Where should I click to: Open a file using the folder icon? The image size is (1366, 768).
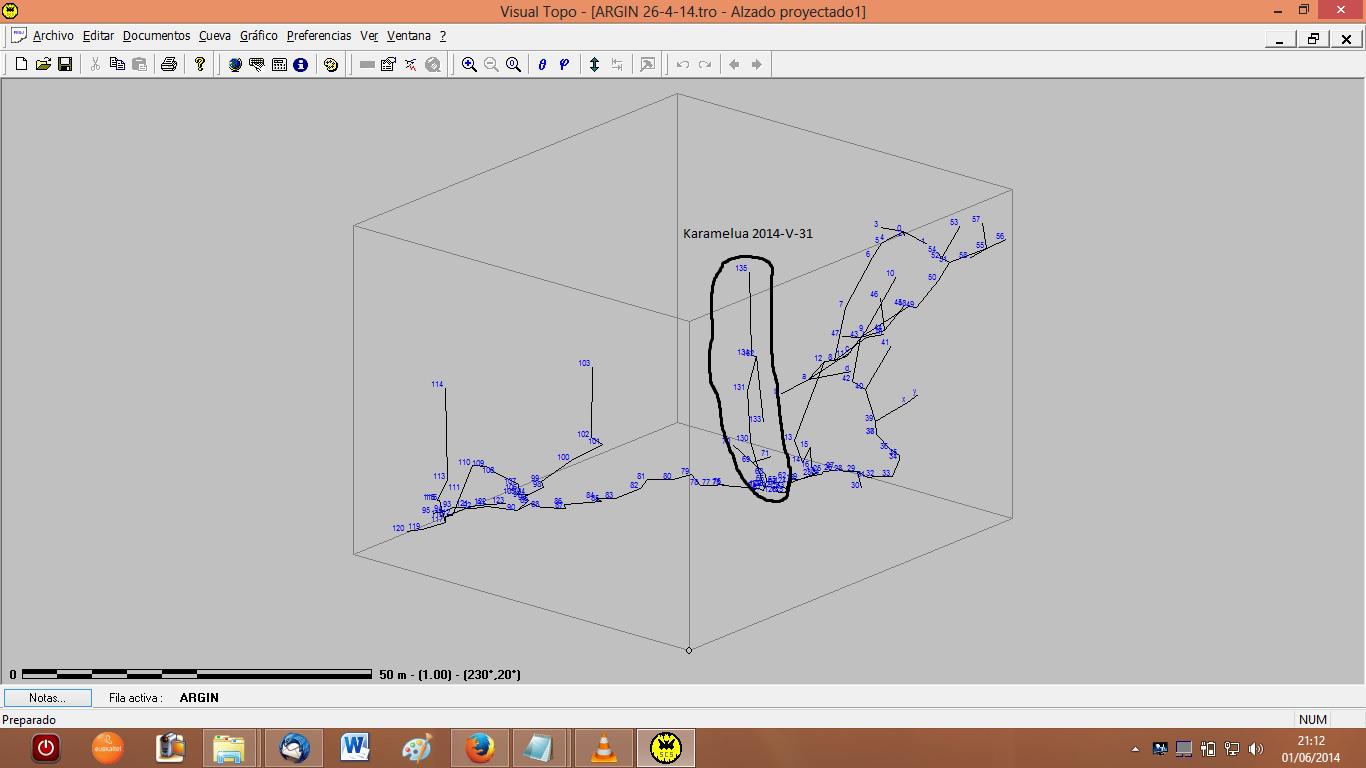pos(43,64)
